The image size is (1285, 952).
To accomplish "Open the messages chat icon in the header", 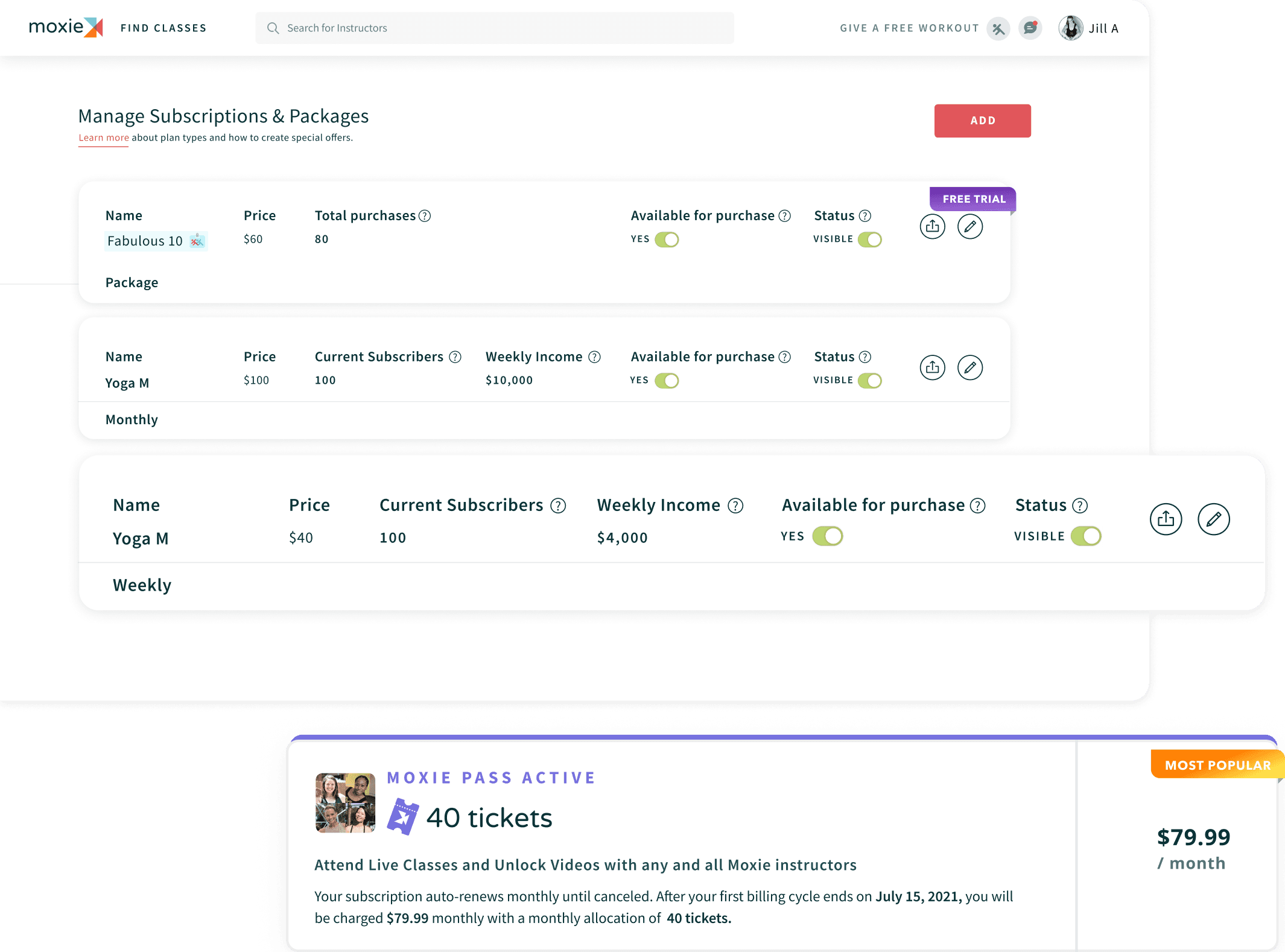I will (1030, 28).
